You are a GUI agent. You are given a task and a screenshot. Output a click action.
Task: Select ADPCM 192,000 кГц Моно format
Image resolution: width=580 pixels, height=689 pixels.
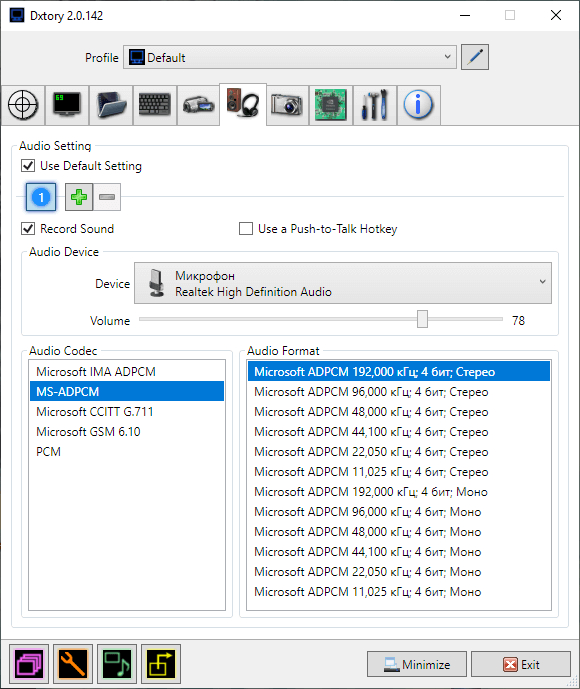coord(399,492)
